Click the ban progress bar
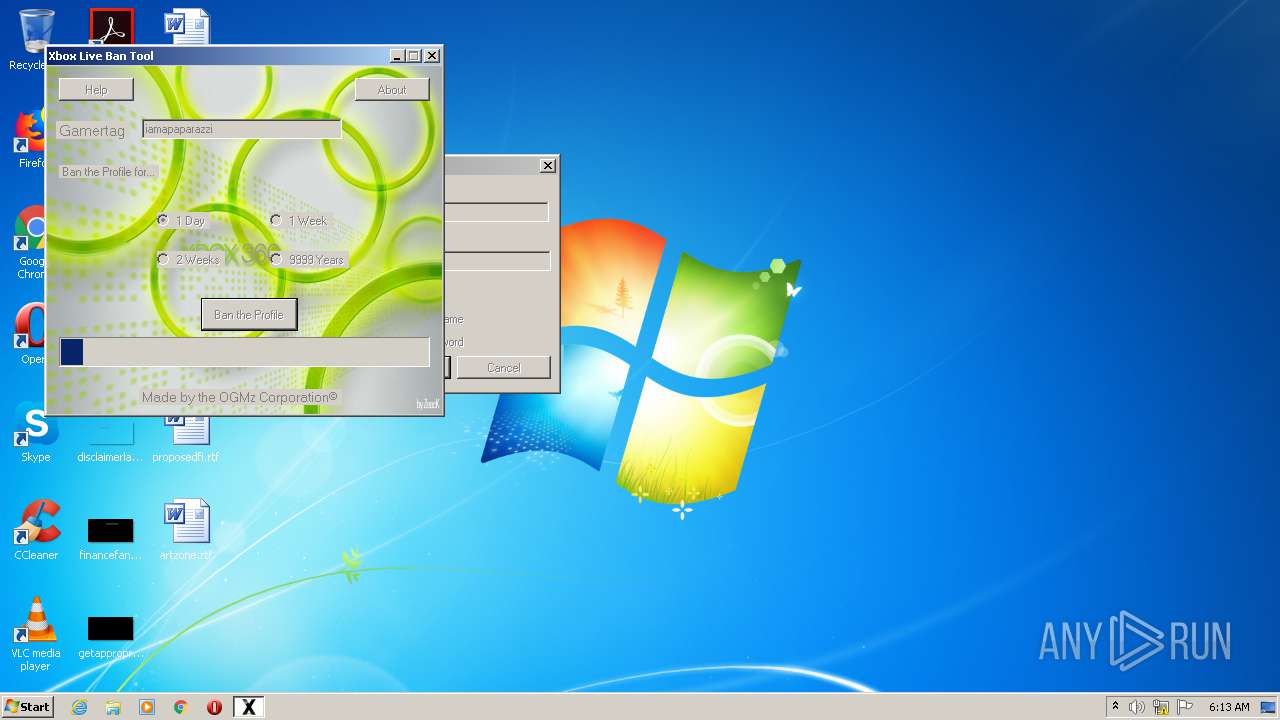 245,352
